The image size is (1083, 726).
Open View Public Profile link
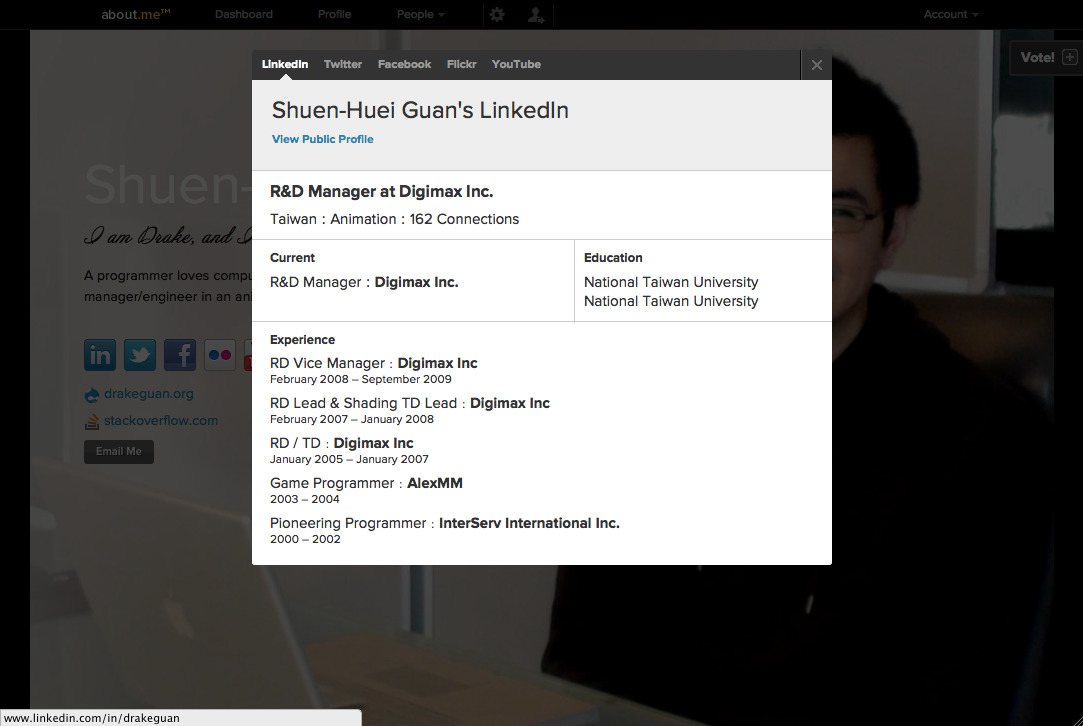point(323,139)
